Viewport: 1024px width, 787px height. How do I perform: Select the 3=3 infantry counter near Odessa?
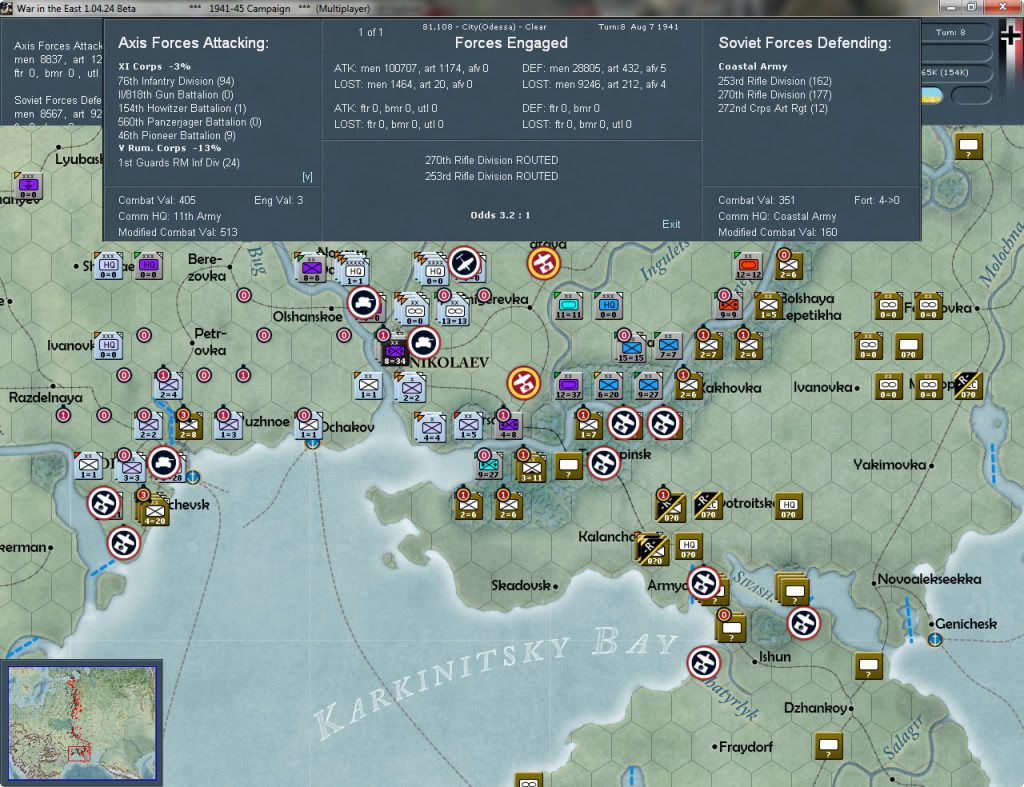pos(132,468)
